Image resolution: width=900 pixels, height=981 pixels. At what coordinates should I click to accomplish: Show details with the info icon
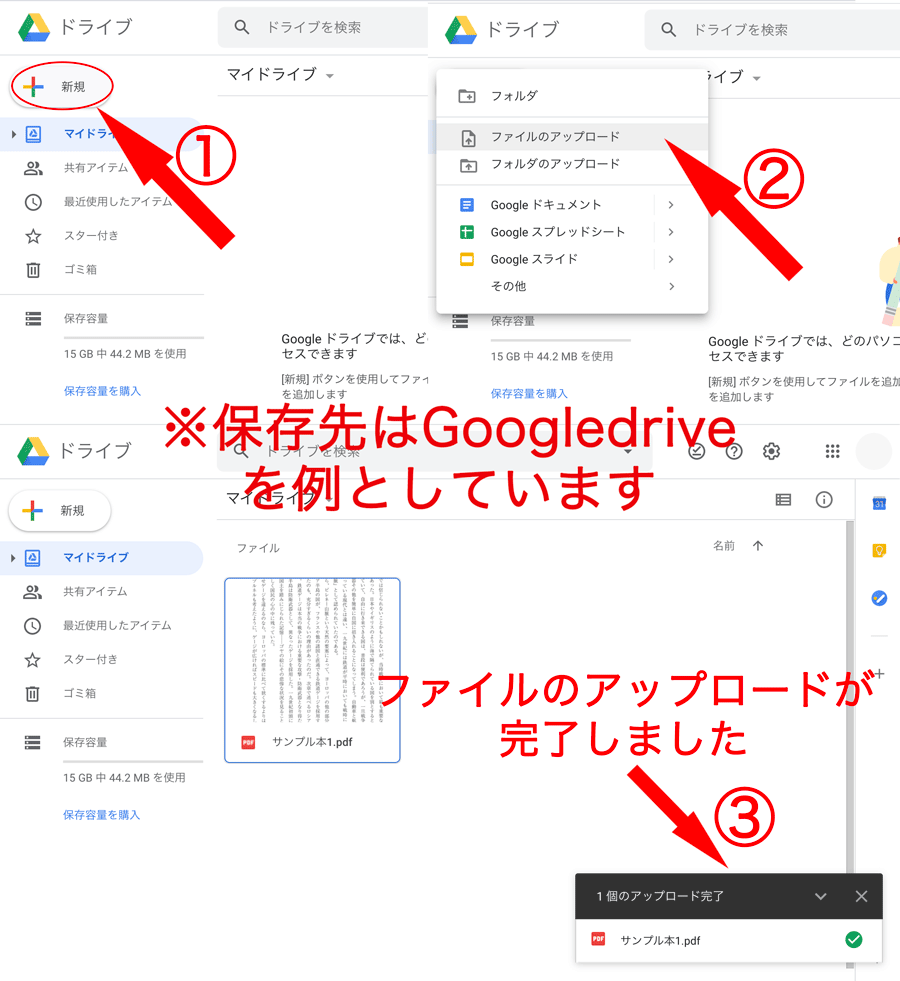824,499
